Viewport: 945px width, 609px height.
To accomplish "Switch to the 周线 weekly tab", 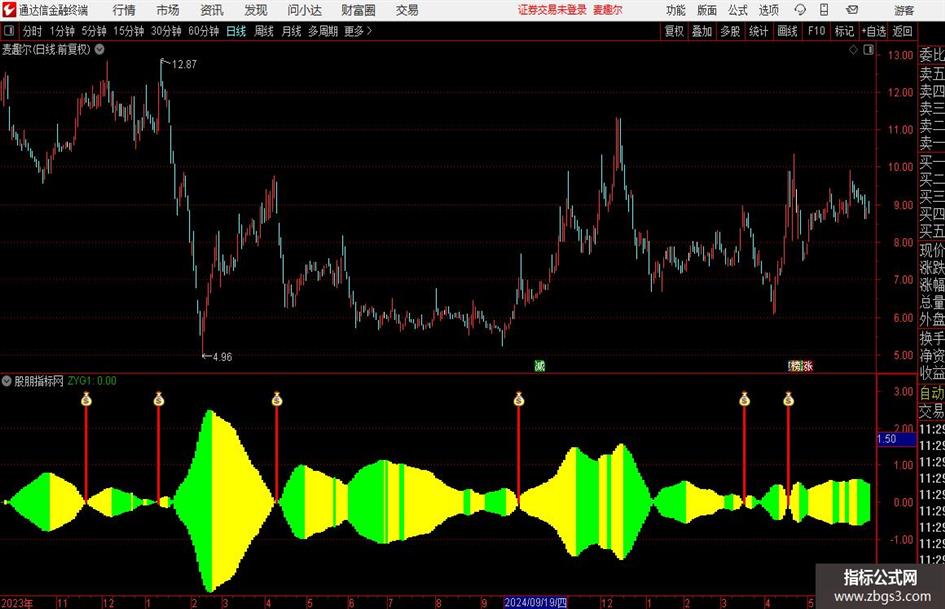I will click(263, 31).
